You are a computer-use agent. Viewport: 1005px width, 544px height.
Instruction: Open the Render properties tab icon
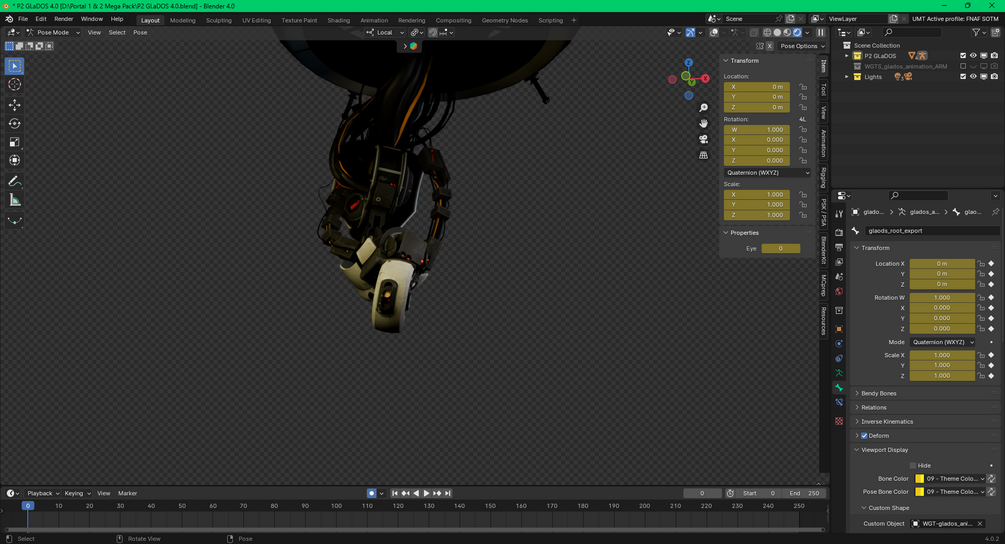(x=839, y=232)
